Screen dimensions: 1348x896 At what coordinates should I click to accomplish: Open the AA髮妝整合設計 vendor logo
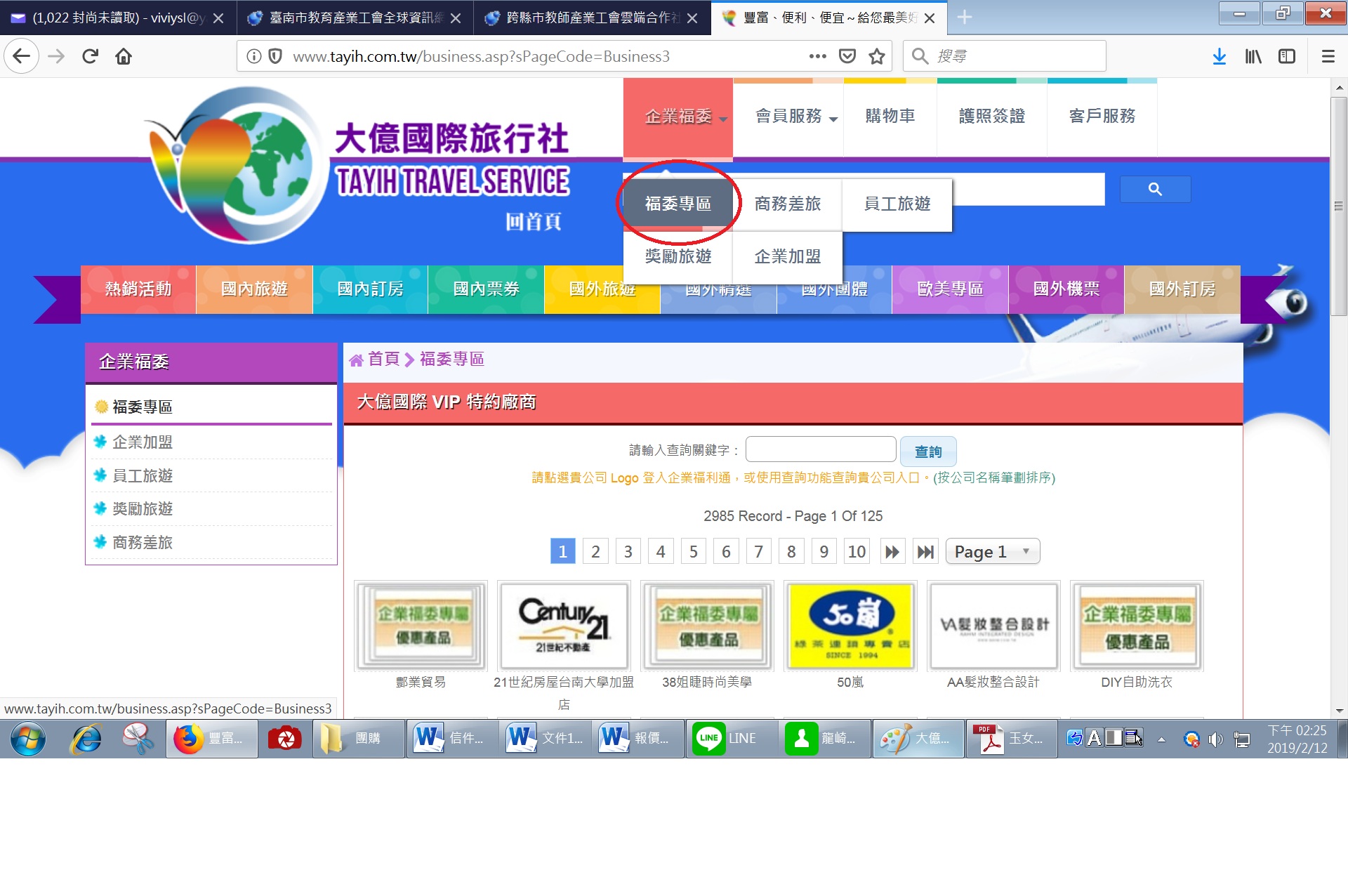click(993, 626)
